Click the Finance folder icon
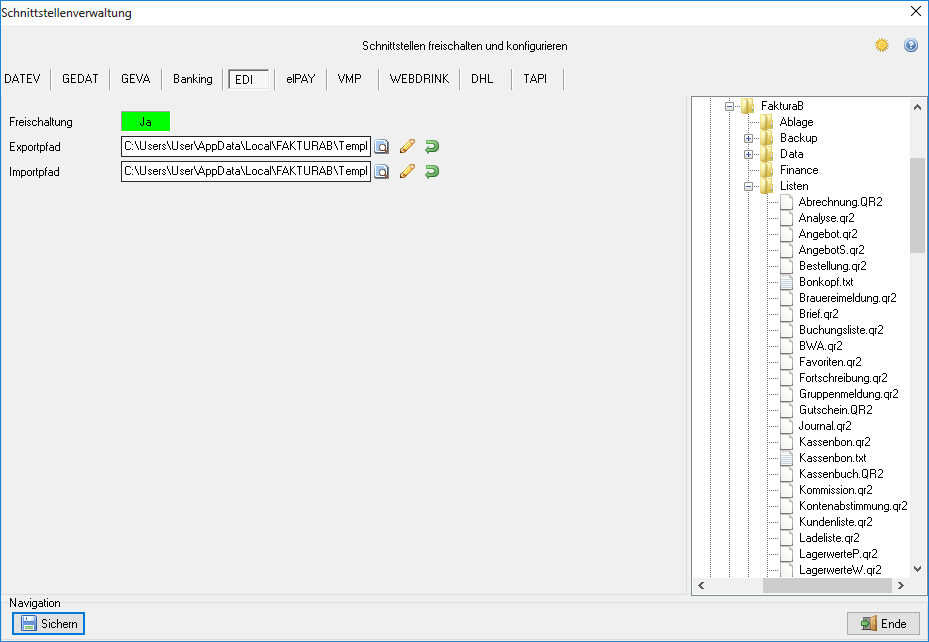 pos(767,170)
